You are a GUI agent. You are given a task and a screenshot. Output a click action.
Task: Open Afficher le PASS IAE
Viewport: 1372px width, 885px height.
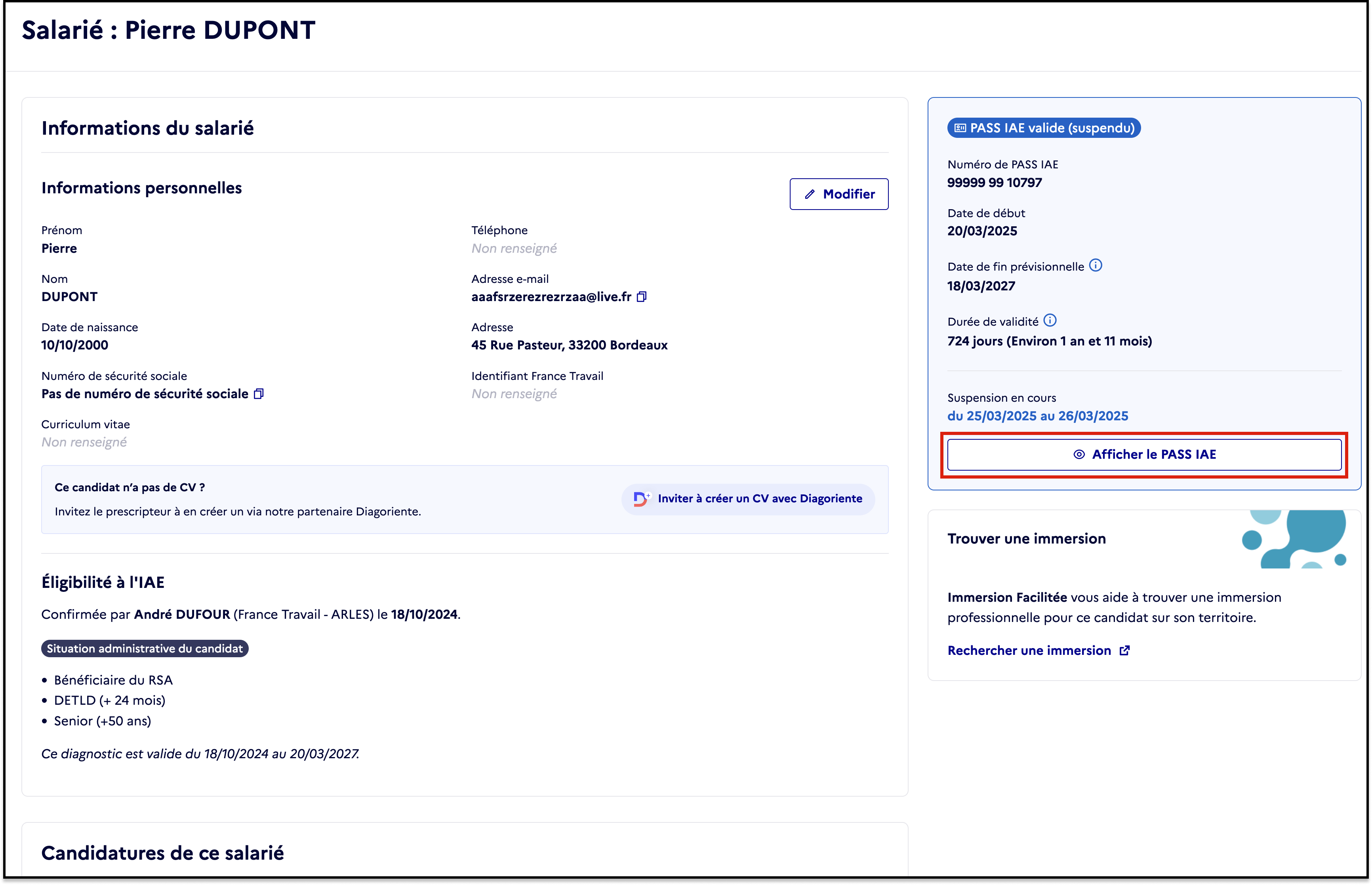1144,454
